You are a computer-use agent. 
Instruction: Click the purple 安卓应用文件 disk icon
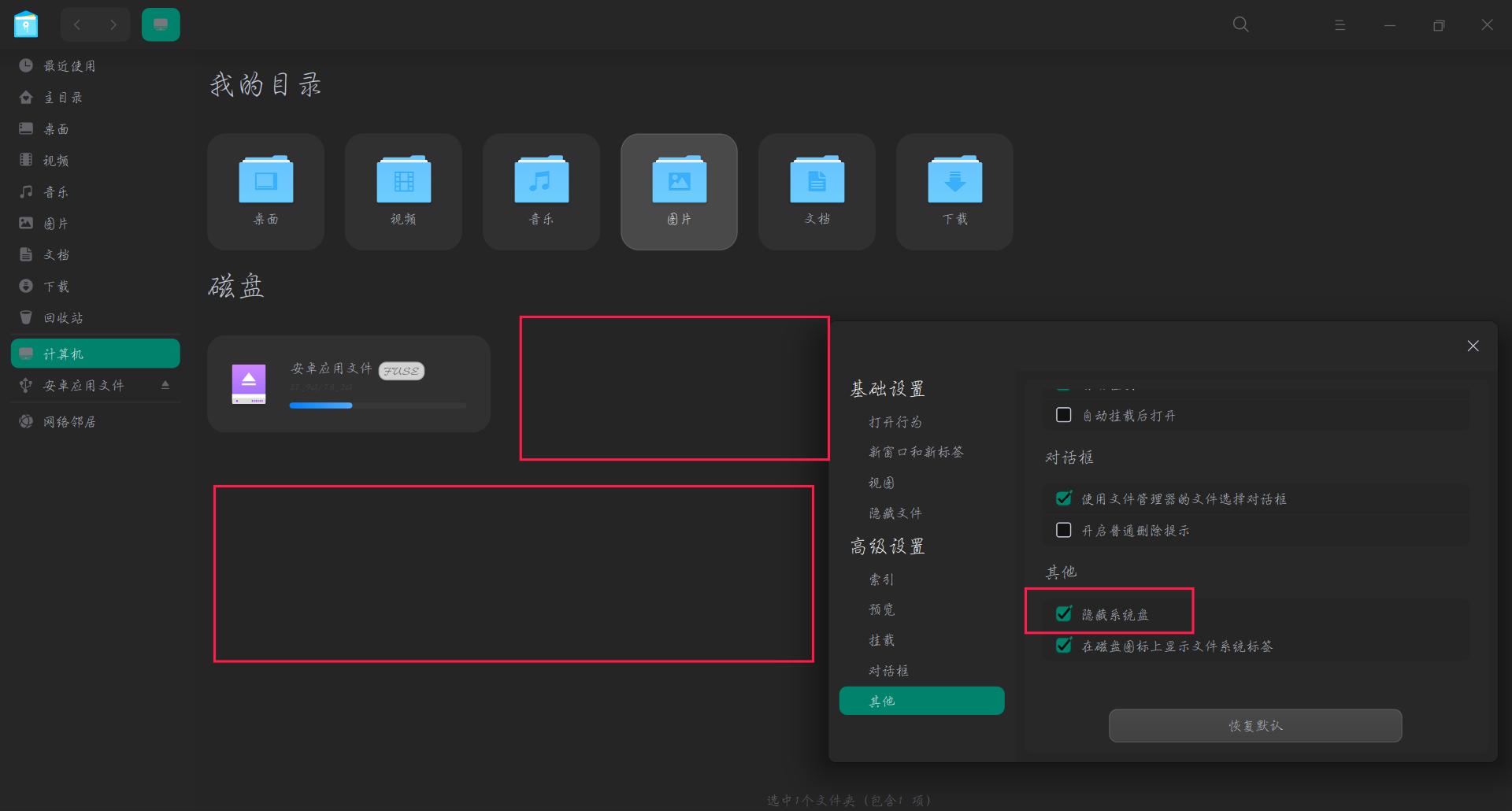249,384
